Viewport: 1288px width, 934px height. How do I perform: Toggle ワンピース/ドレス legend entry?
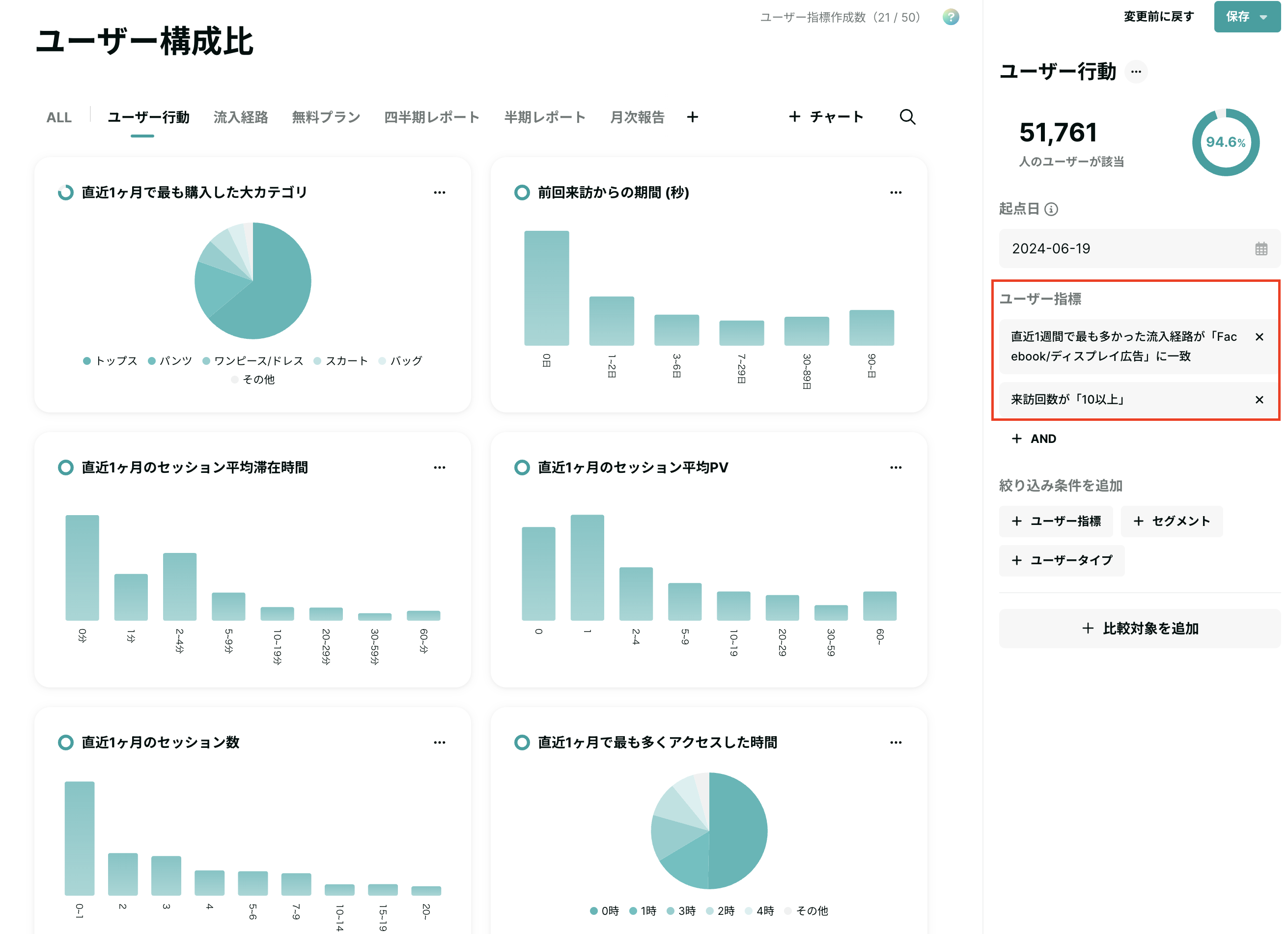[252, 361]
